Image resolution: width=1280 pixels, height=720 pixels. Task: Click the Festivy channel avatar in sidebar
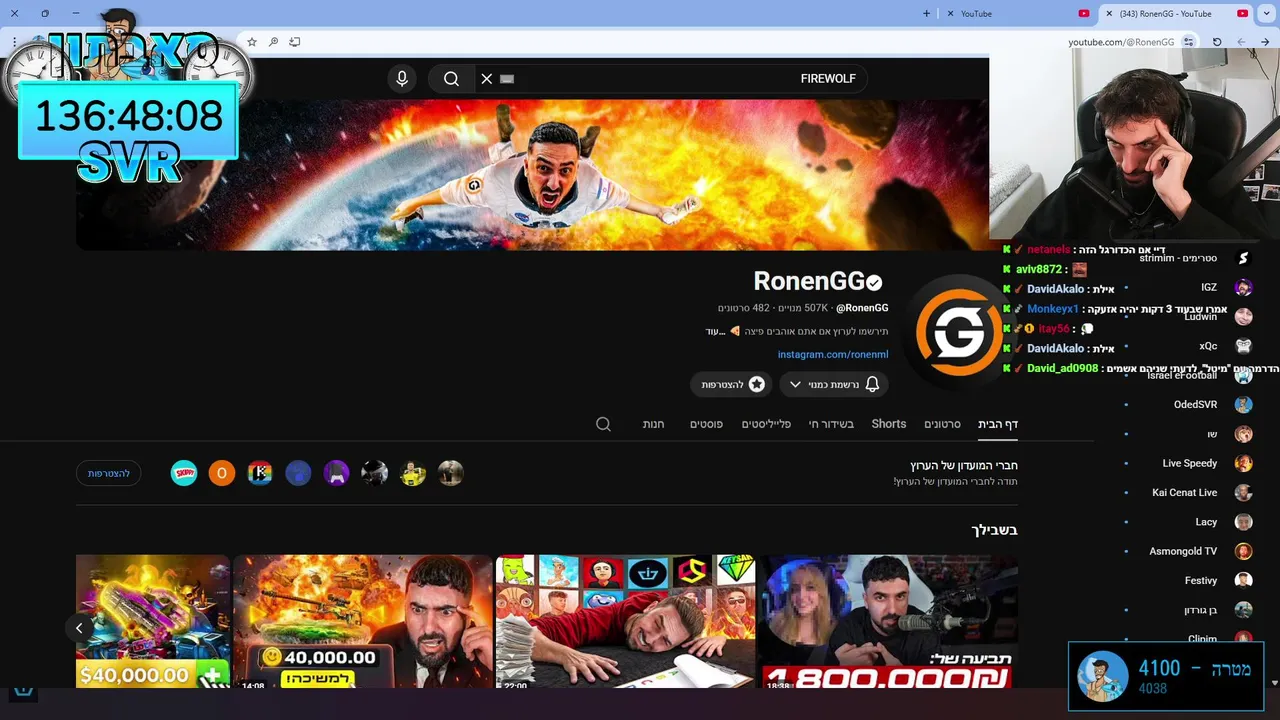click(1243, 580)
